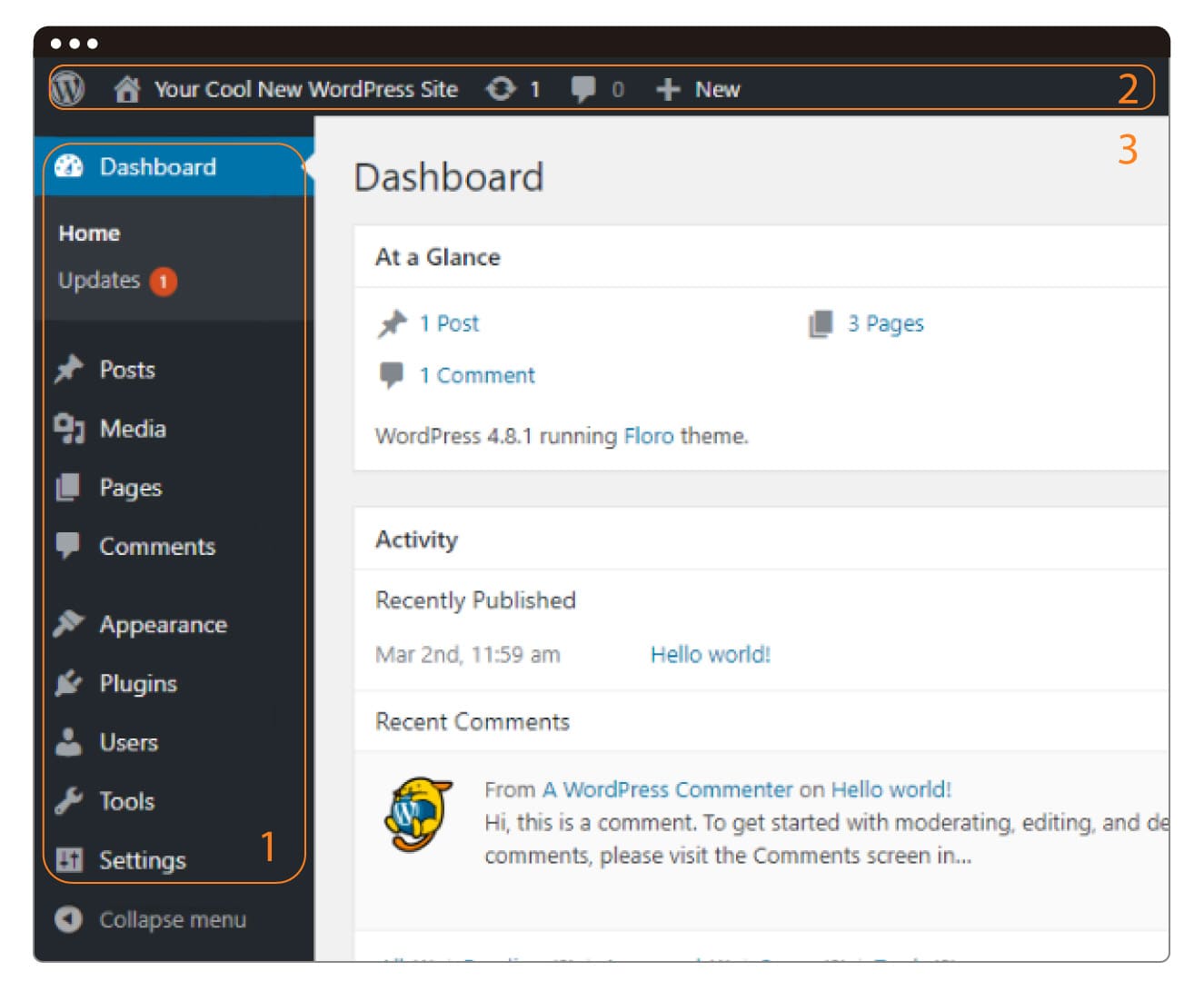Click Hello world! link in Recent Comments
The height and width of the screenshot is (991, 1204).
[x=891, y=789]
